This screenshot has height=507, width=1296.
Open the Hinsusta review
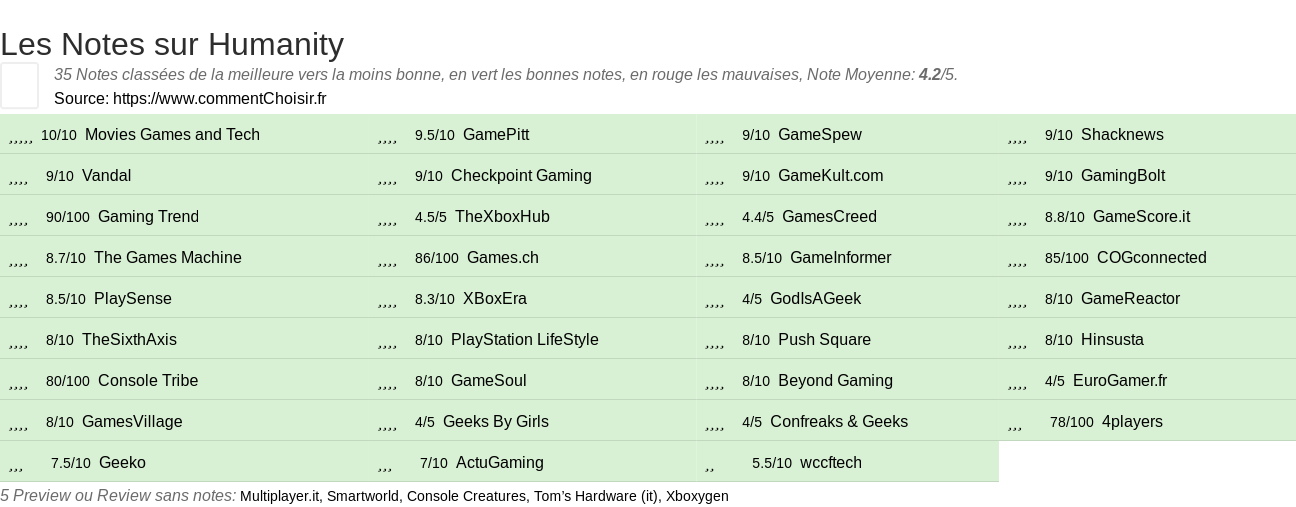coord(1112,340)
